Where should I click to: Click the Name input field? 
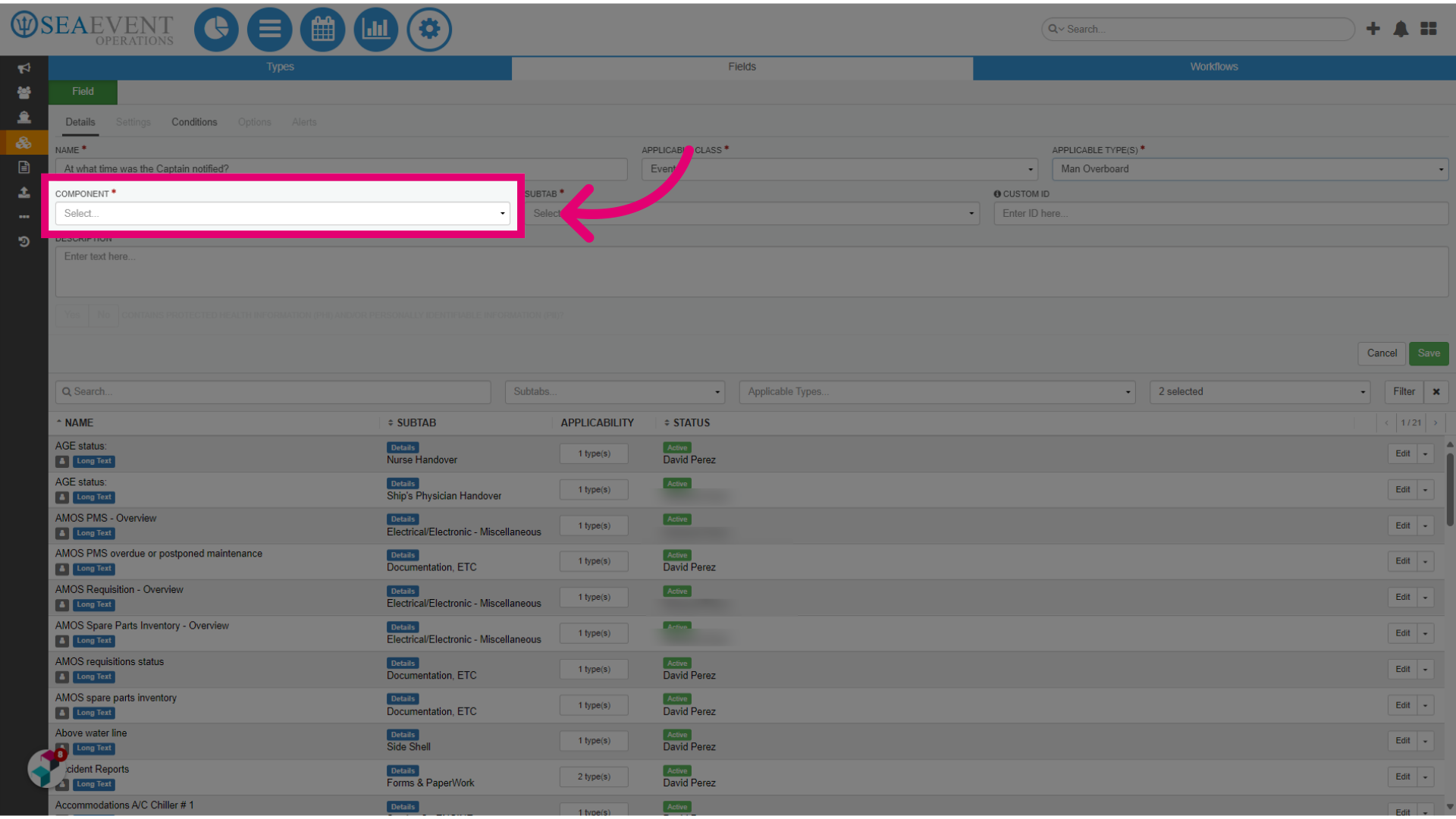click(x=341, y=169)
